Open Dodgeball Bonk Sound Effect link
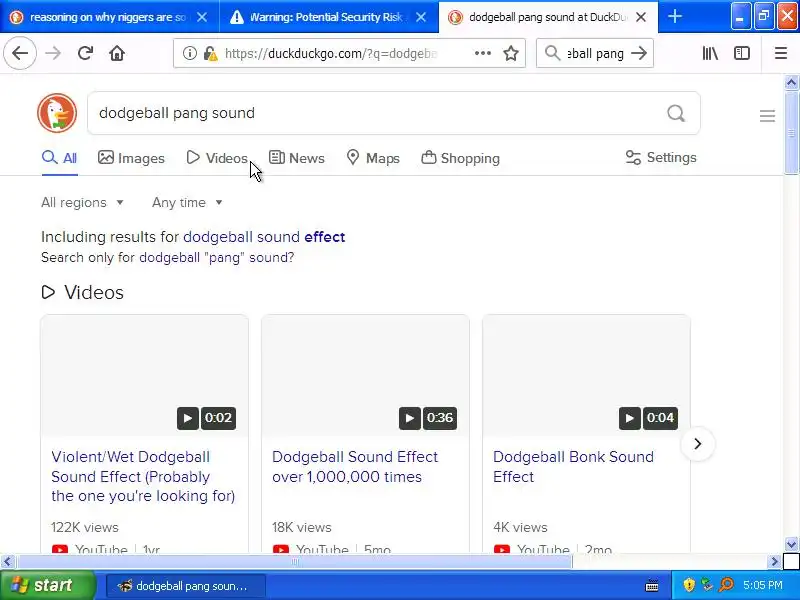This screenshot has width=800, height=600. [573, 466]
